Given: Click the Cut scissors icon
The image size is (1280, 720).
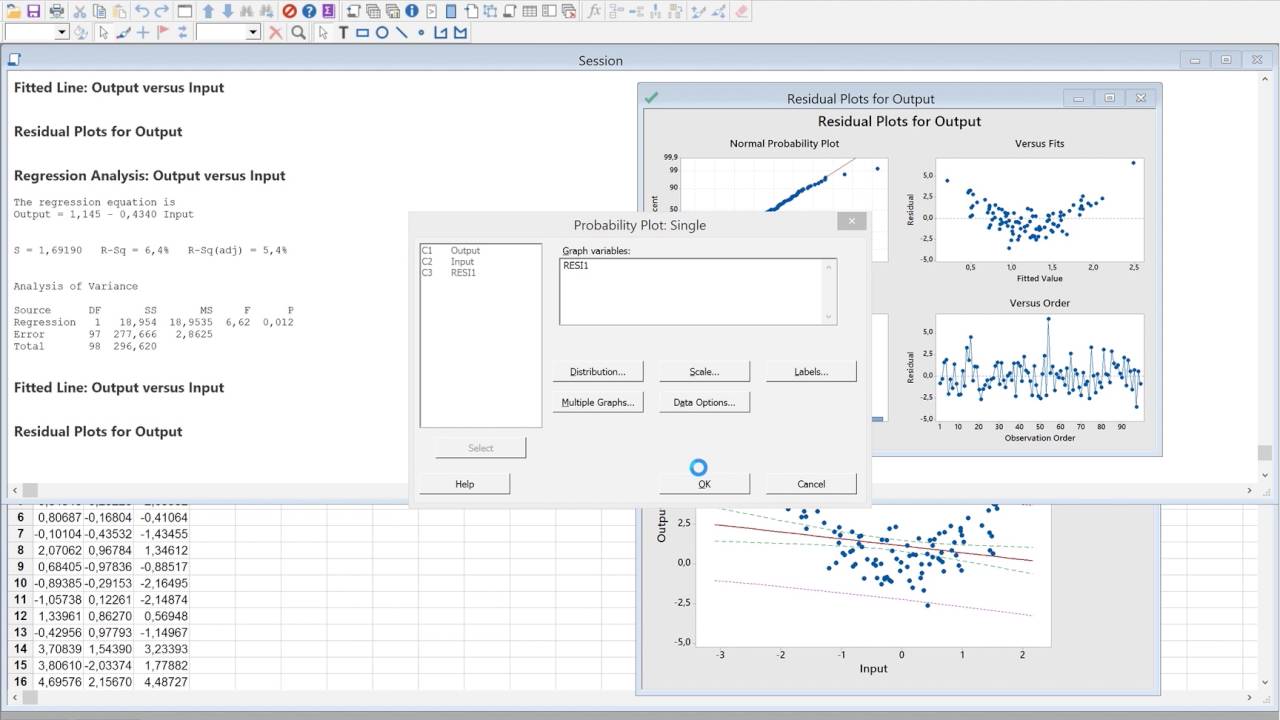Looking at the screenshot, I should click(x=80, y=11).
